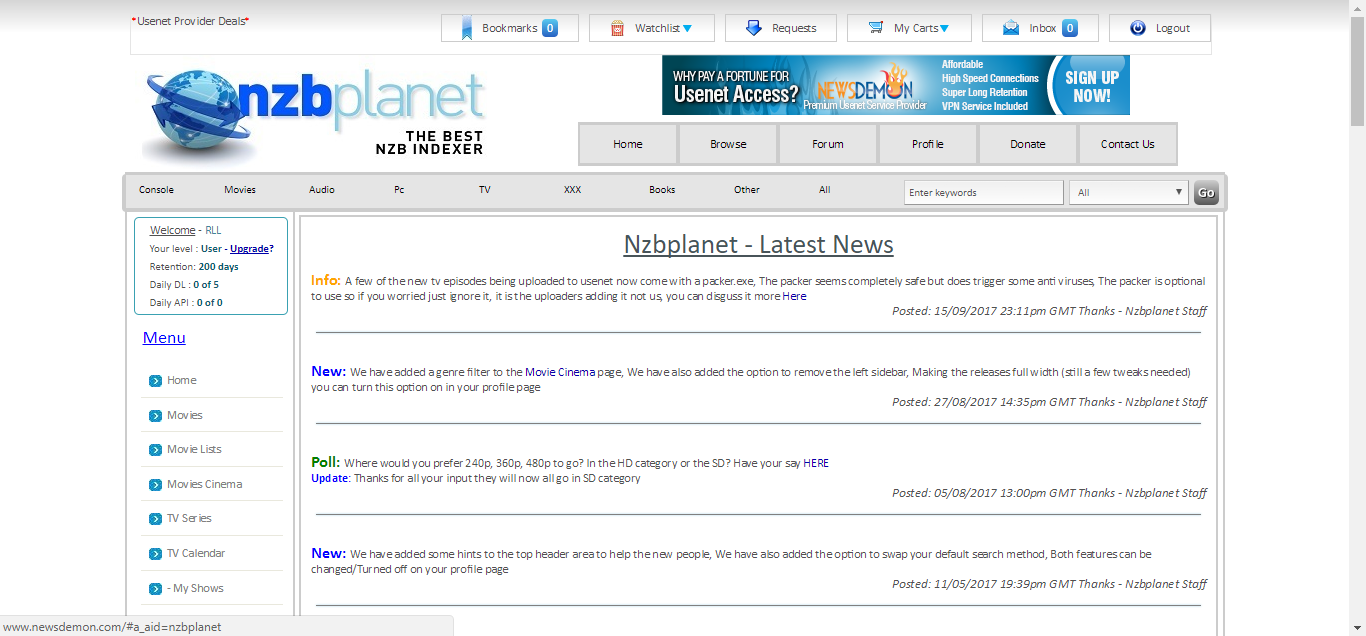The height and width of the screenshot is (636, 1366).
Task: Select the All category in category bar
Action: tap(825, 190)
